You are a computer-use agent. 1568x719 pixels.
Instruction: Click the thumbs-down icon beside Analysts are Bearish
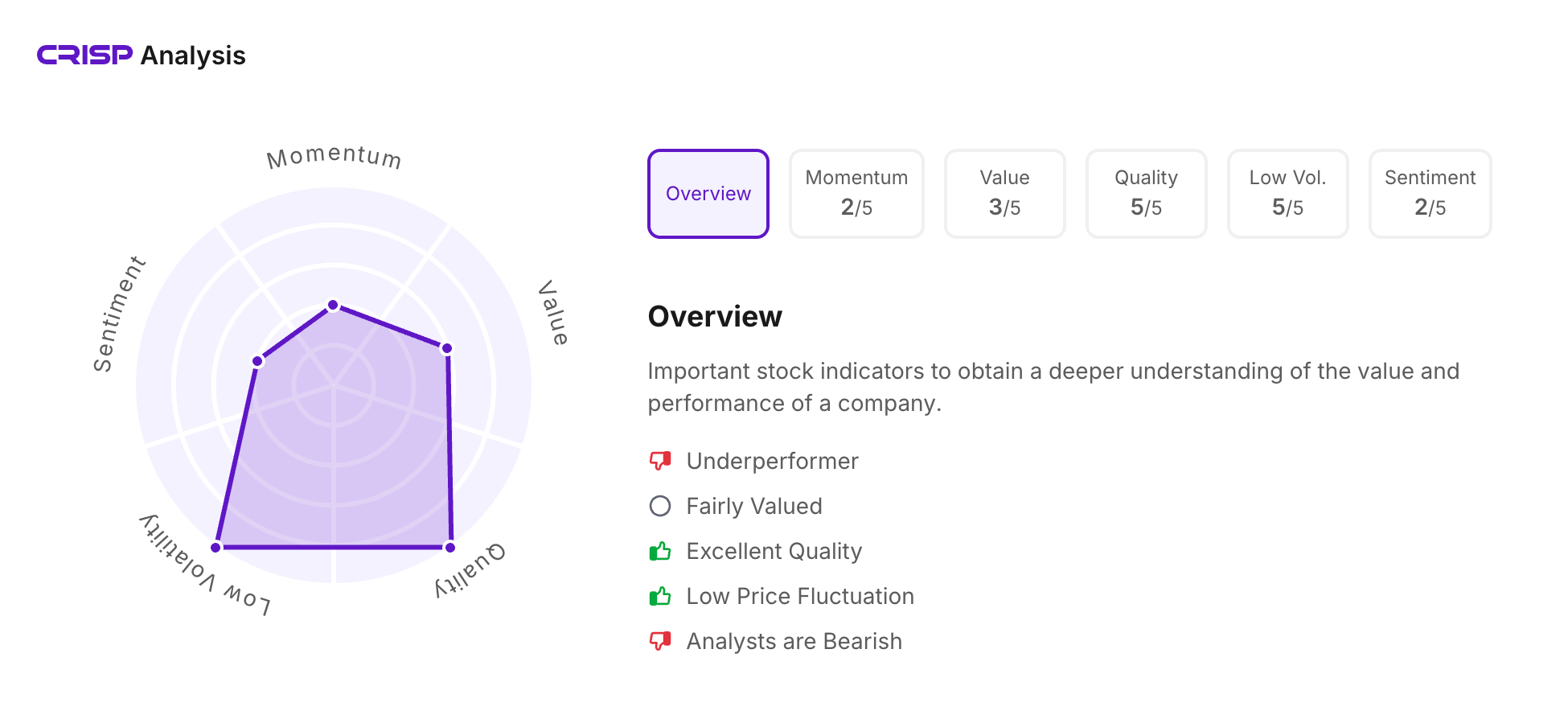click(x=660, y=641)
